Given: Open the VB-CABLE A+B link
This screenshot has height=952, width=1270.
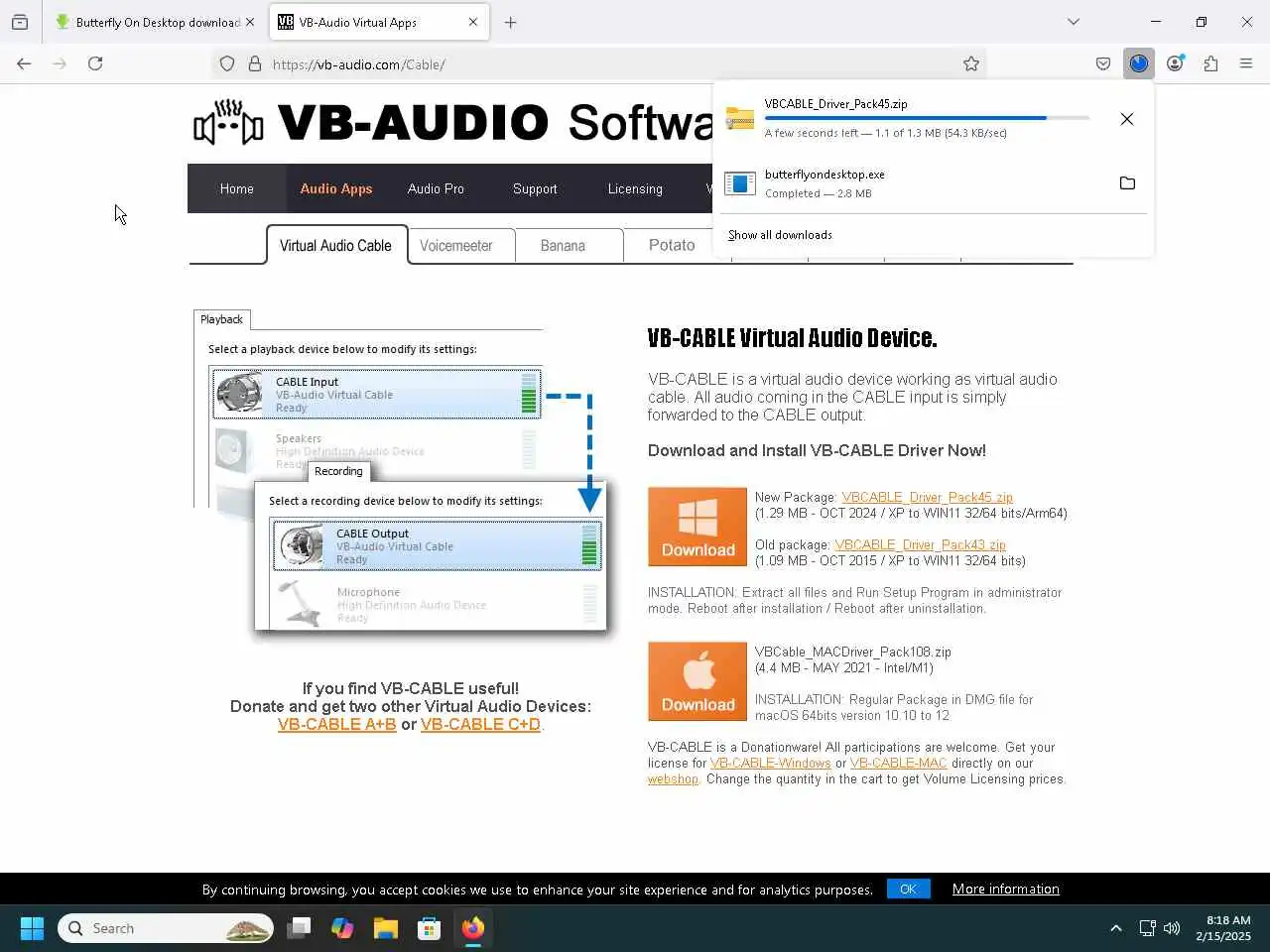Looking at the screenshot, I should click(337, 724).
